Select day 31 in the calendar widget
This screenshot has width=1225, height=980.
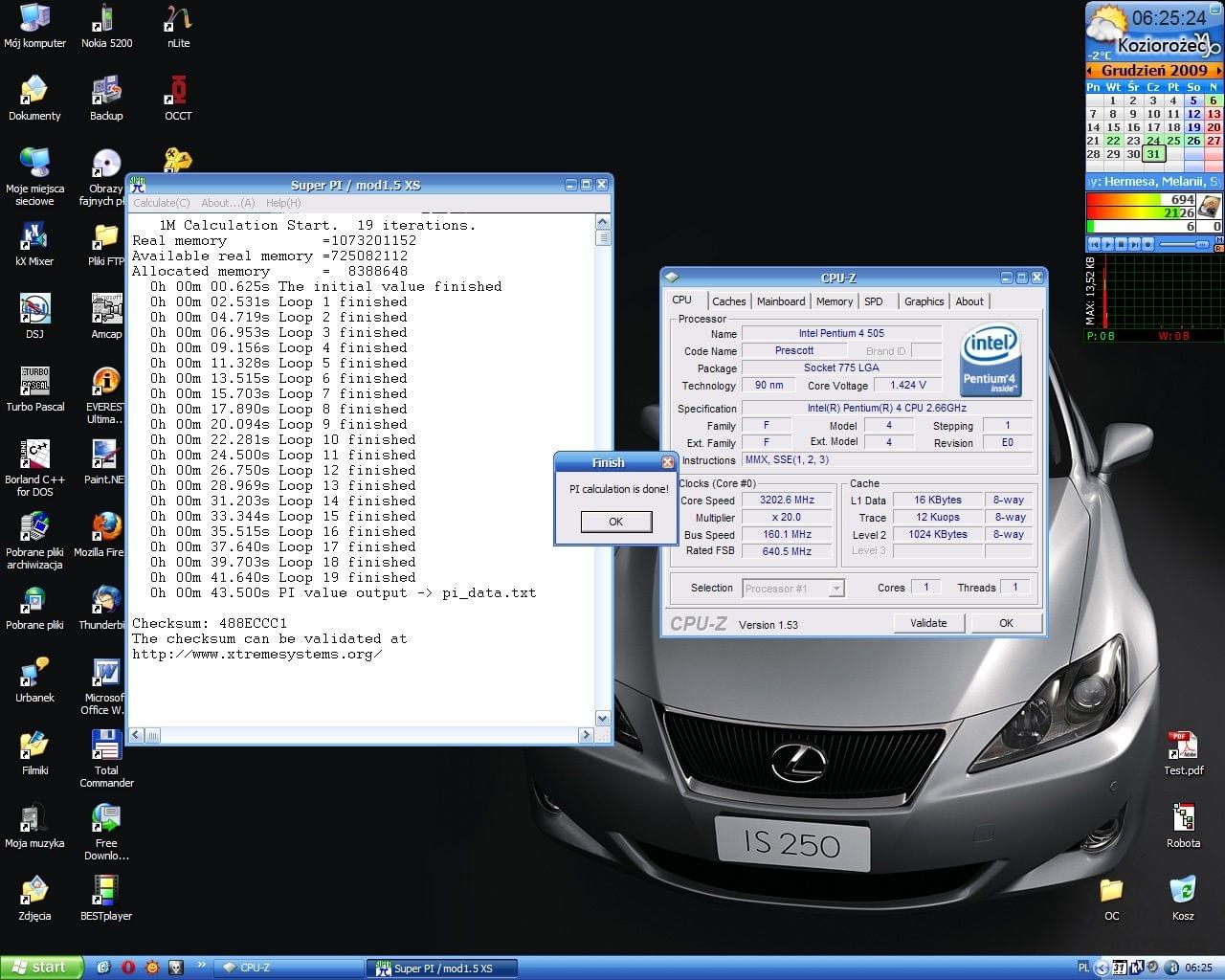pos(1153,154)
